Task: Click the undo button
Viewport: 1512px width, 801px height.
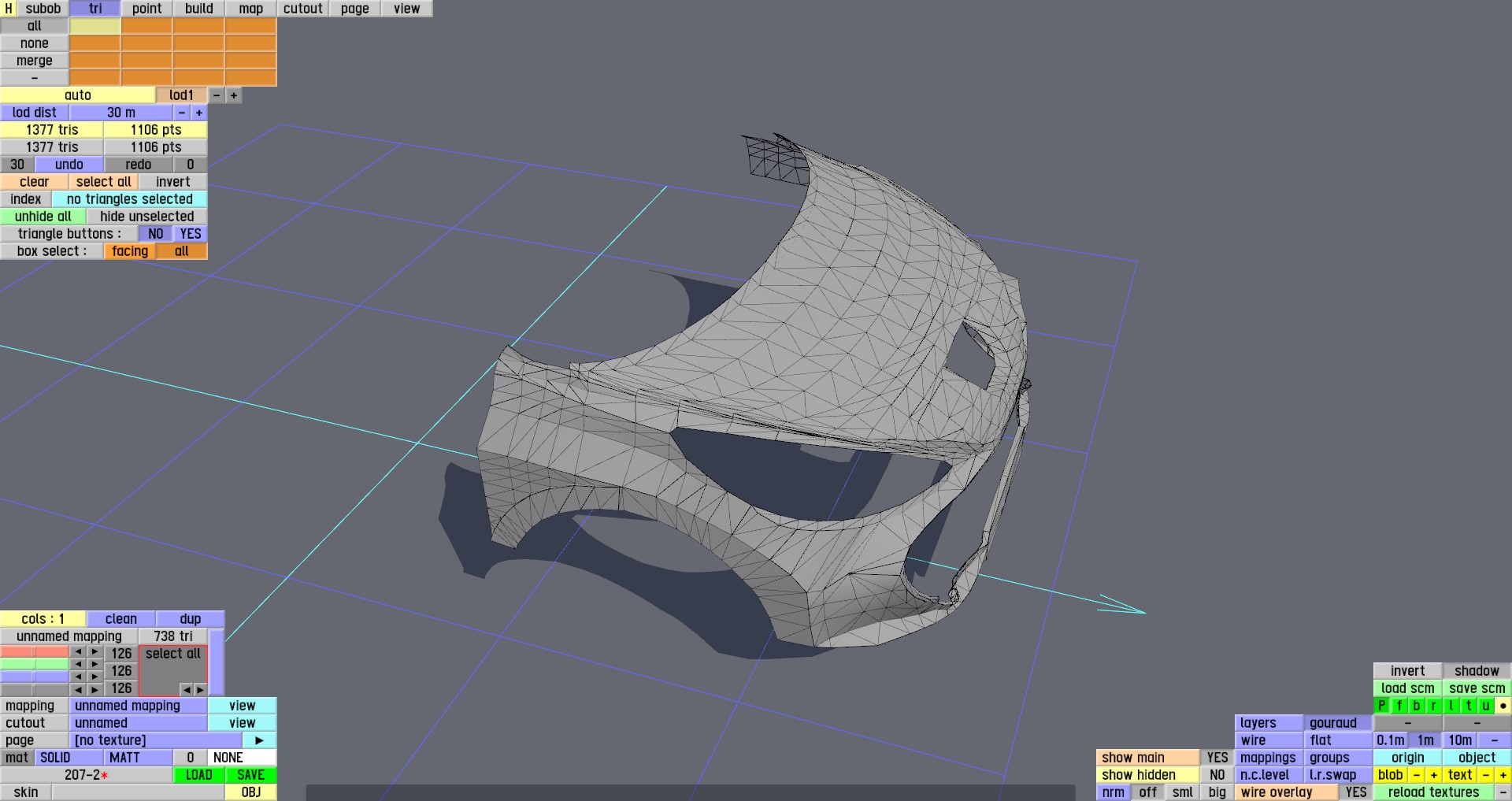Action: click(x=69, y=165)
